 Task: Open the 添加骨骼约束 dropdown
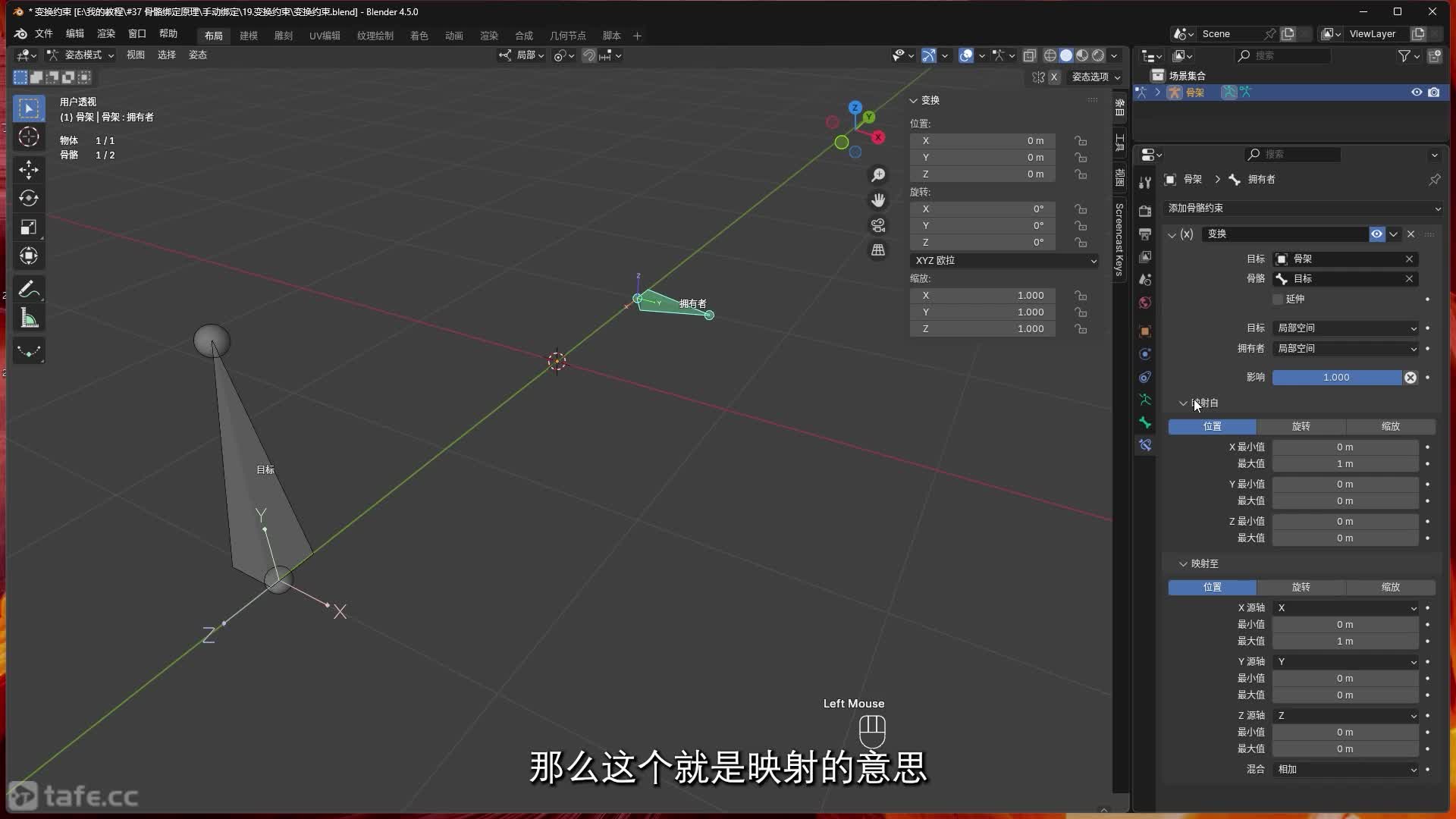click(1303, 209)
